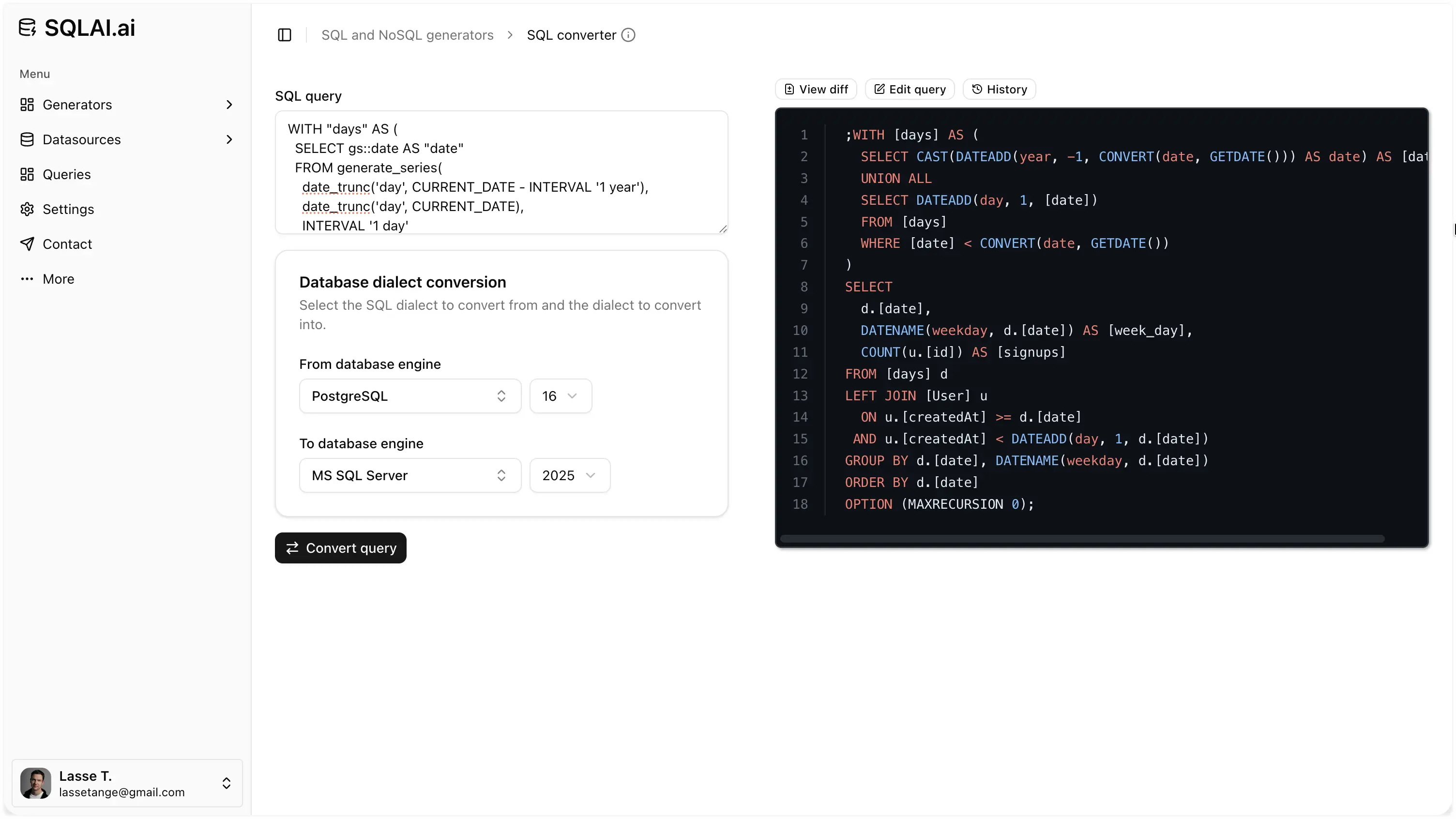
Task: Open the MS SQL Server target dropdown
Action: 409,475
